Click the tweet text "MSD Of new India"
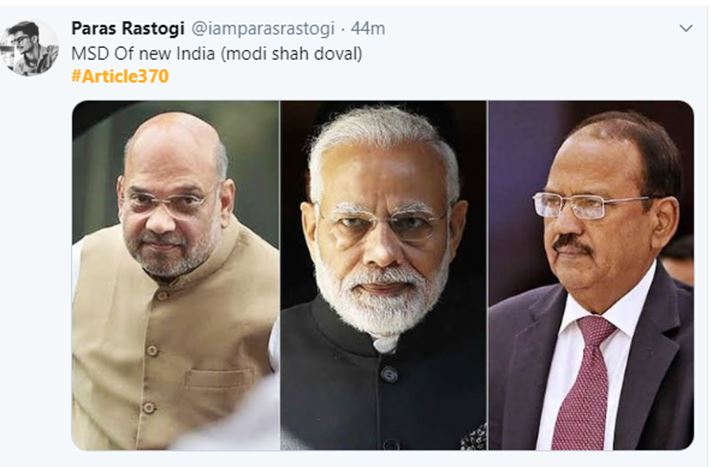Image resolution: width=711 pixels, height=467 pixels. tap(143, 54)
